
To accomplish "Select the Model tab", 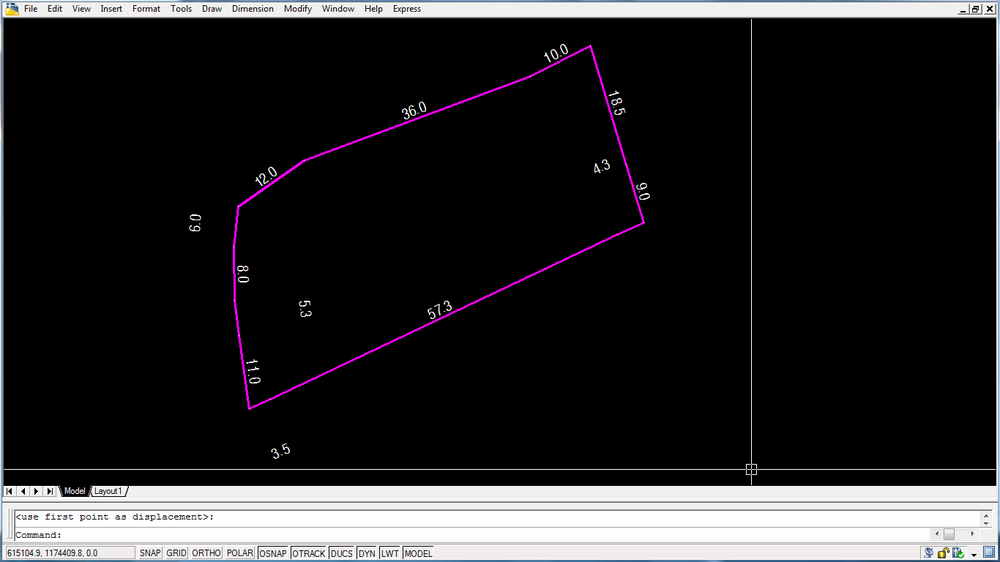I will click(x=74, y=491).
